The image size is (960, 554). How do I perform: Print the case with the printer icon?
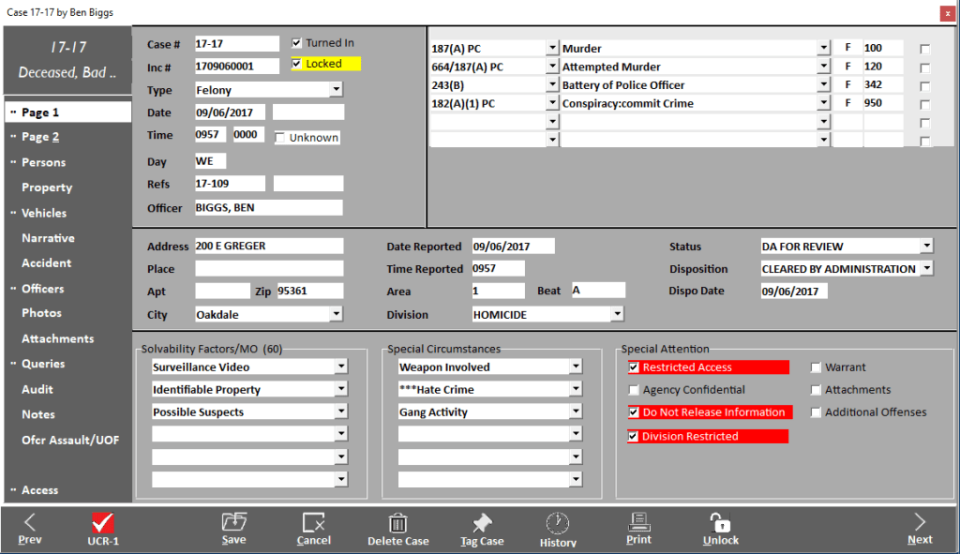[x=639, y=522]
